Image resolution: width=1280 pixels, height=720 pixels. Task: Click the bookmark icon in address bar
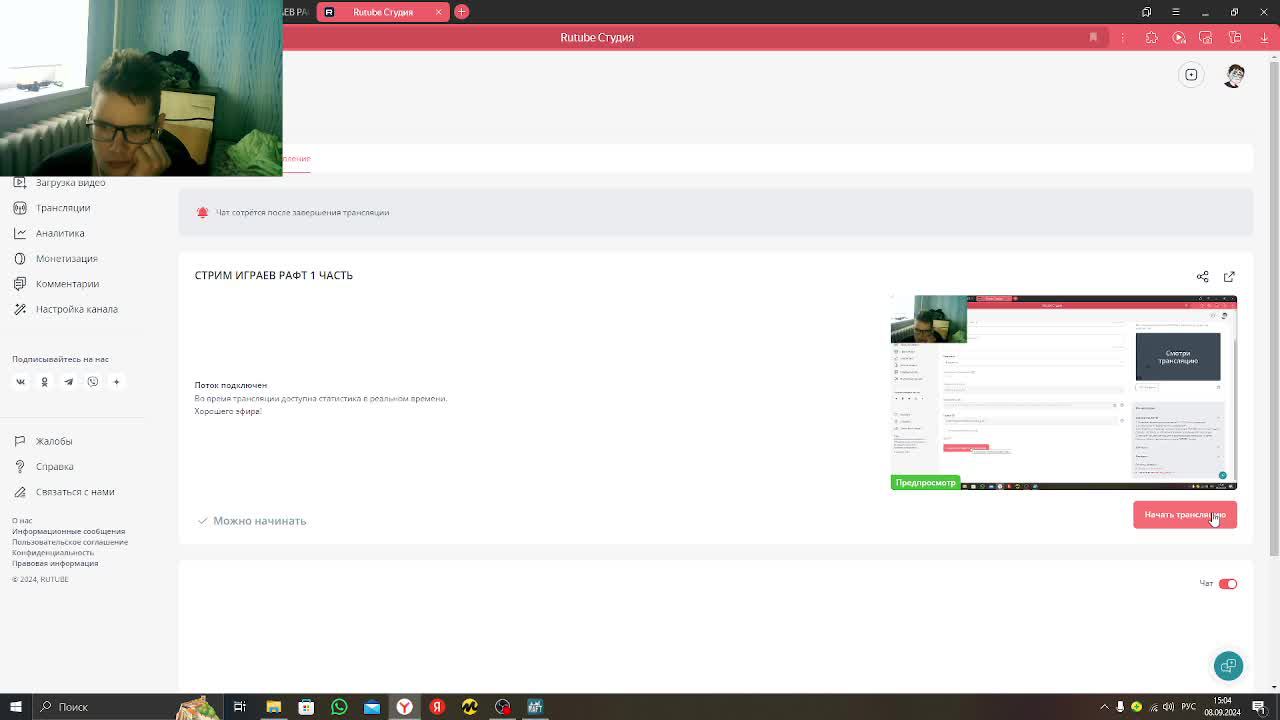point(1093,37)
